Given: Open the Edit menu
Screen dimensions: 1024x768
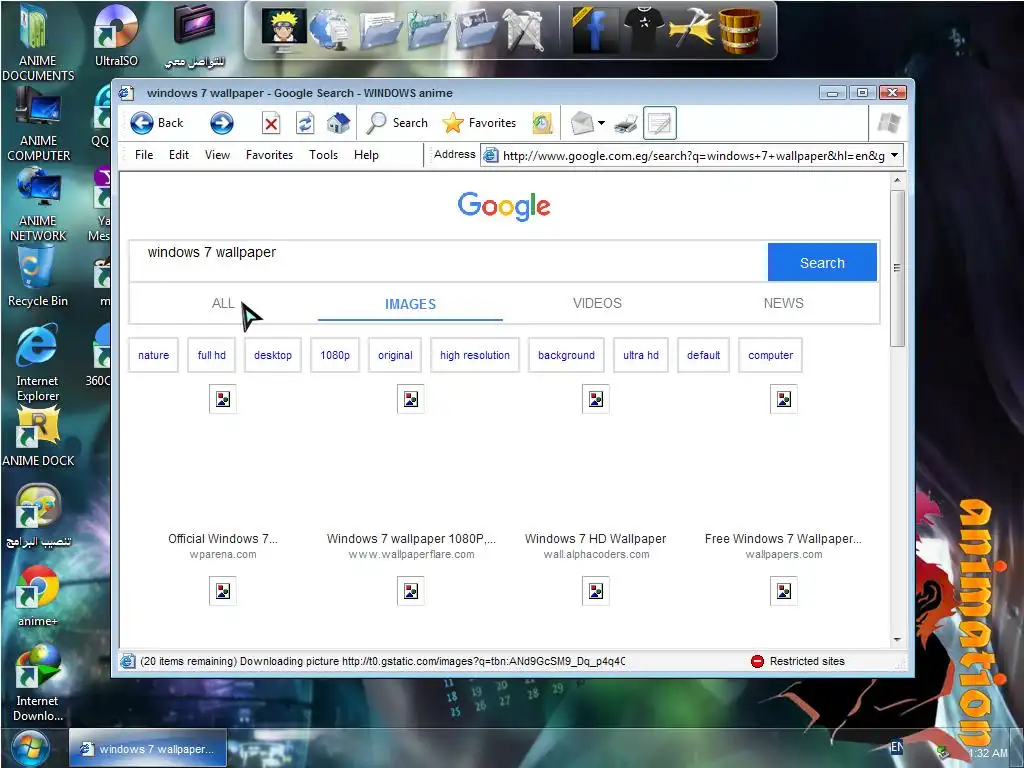Looking at the screenshot, I should [x=179, y=155].
